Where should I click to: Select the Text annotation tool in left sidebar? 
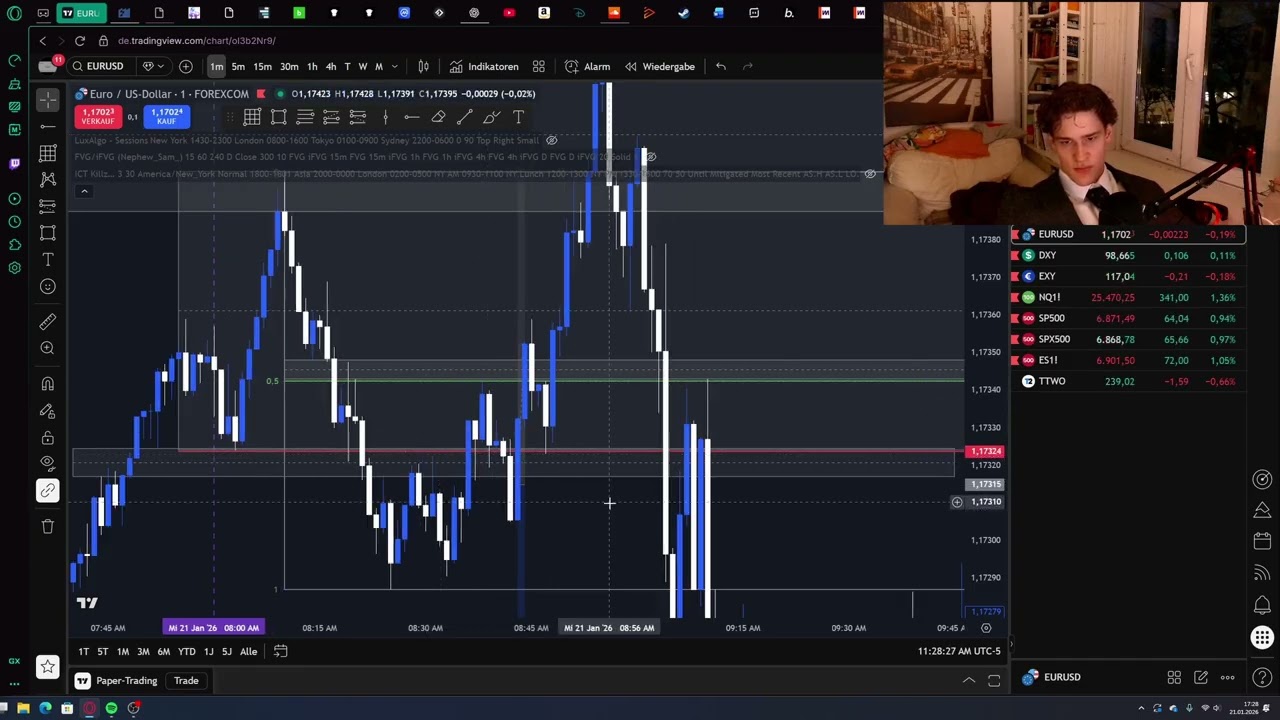point(47,259)
